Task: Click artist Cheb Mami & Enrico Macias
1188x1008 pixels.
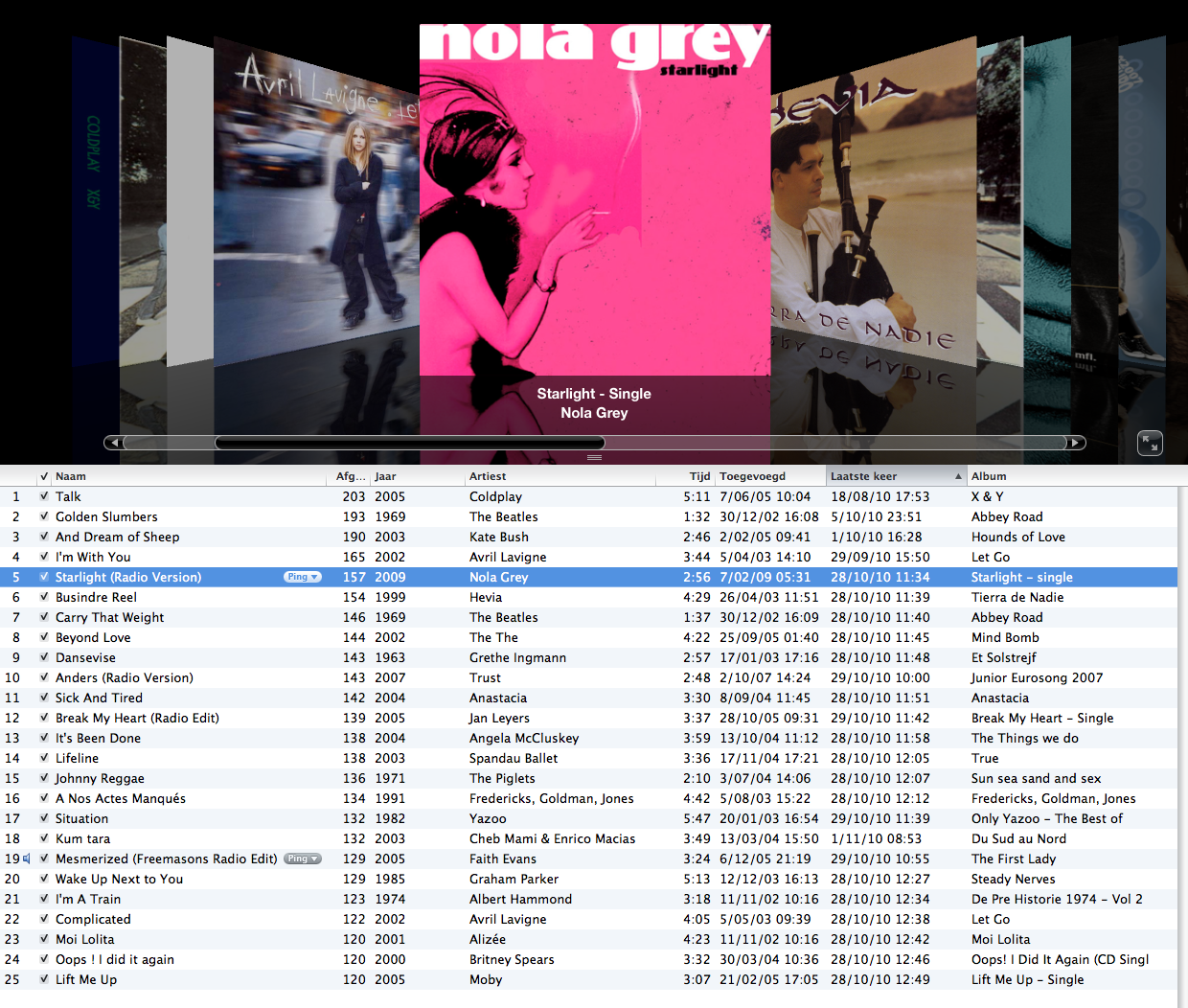Action: click(x=552, y=838)
